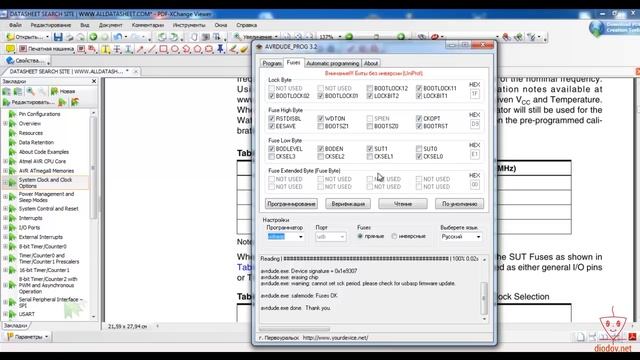Click the Программирование button
Screen dimensions: 640x360
[x=291, y=204]
